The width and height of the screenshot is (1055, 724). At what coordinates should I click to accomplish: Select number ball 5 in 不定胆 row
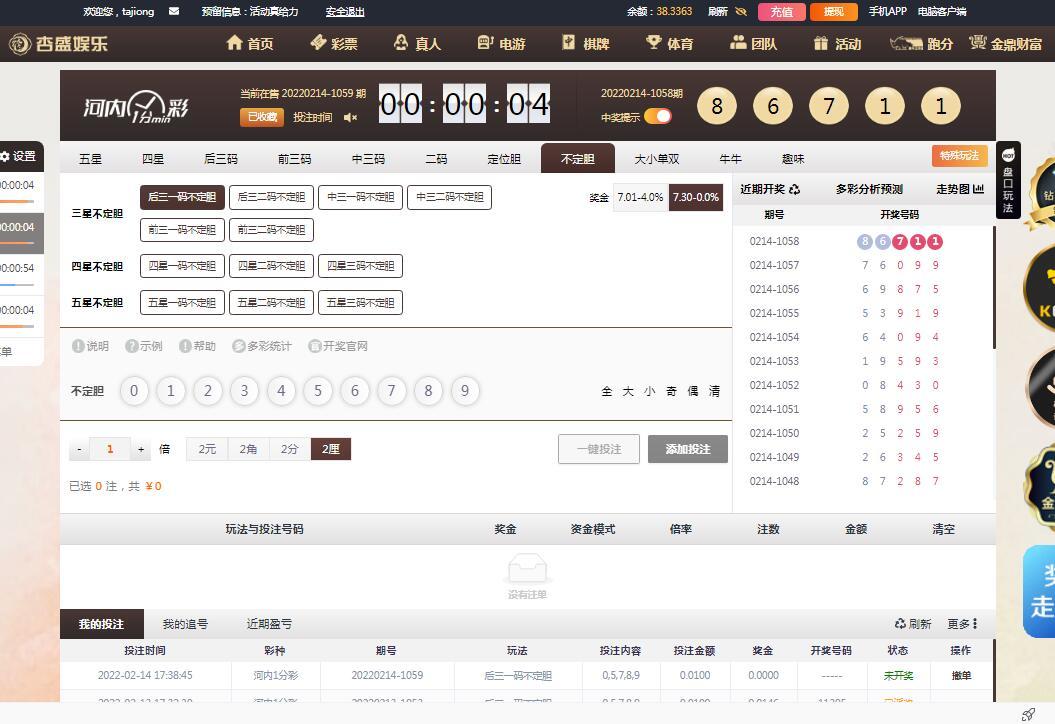[x=318, y=391]
